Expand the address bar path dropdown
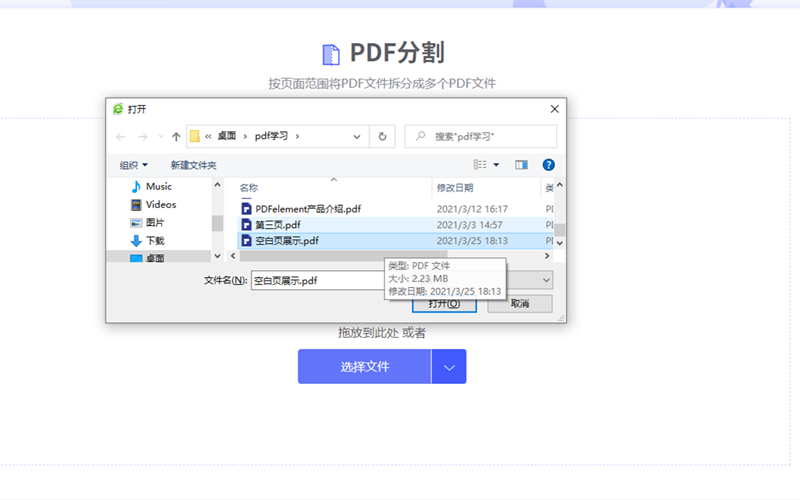 click(x=357, y=136)
